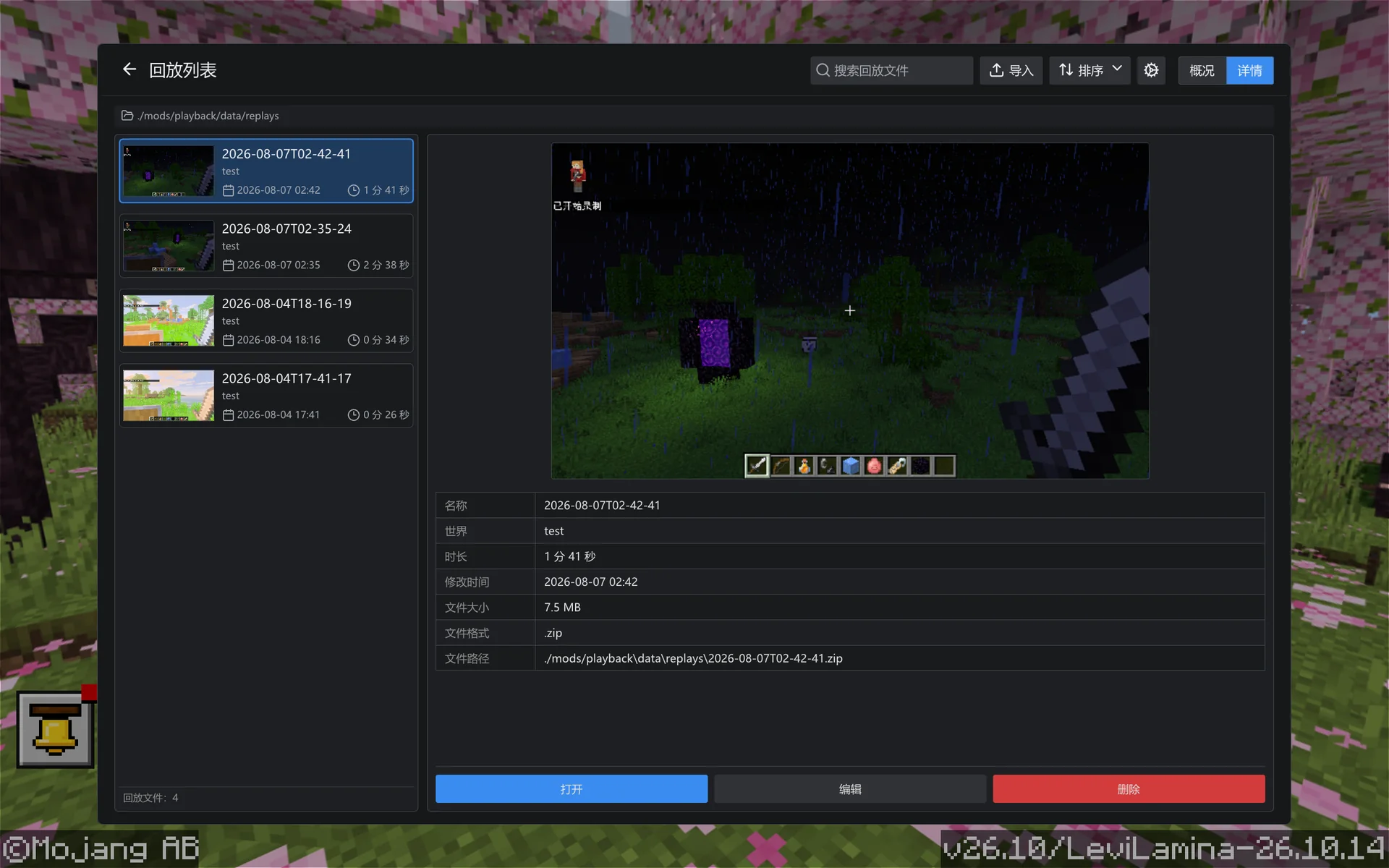
Task: Click the 1 分 41 秒 duration value in details
Action: click(569, 556)
